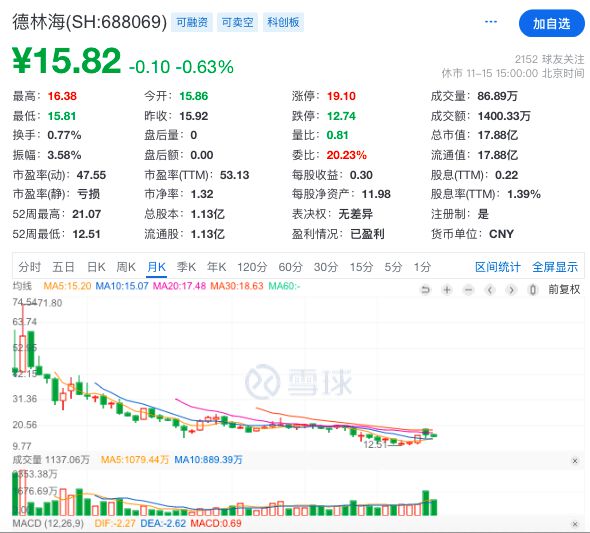
Task: Shift chart right with the right arrow icon
Action: (511, 290)
